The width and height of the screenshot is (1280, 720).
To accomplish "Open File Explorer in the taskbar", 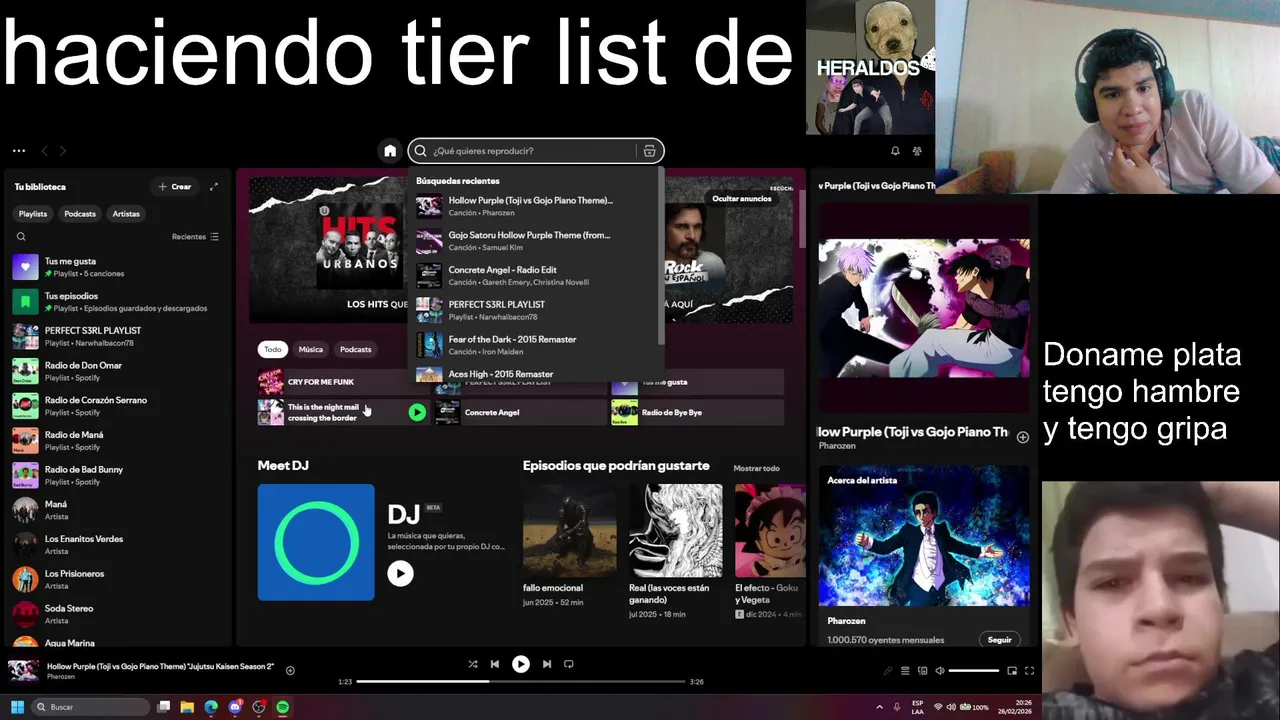I will click(187, 707).
